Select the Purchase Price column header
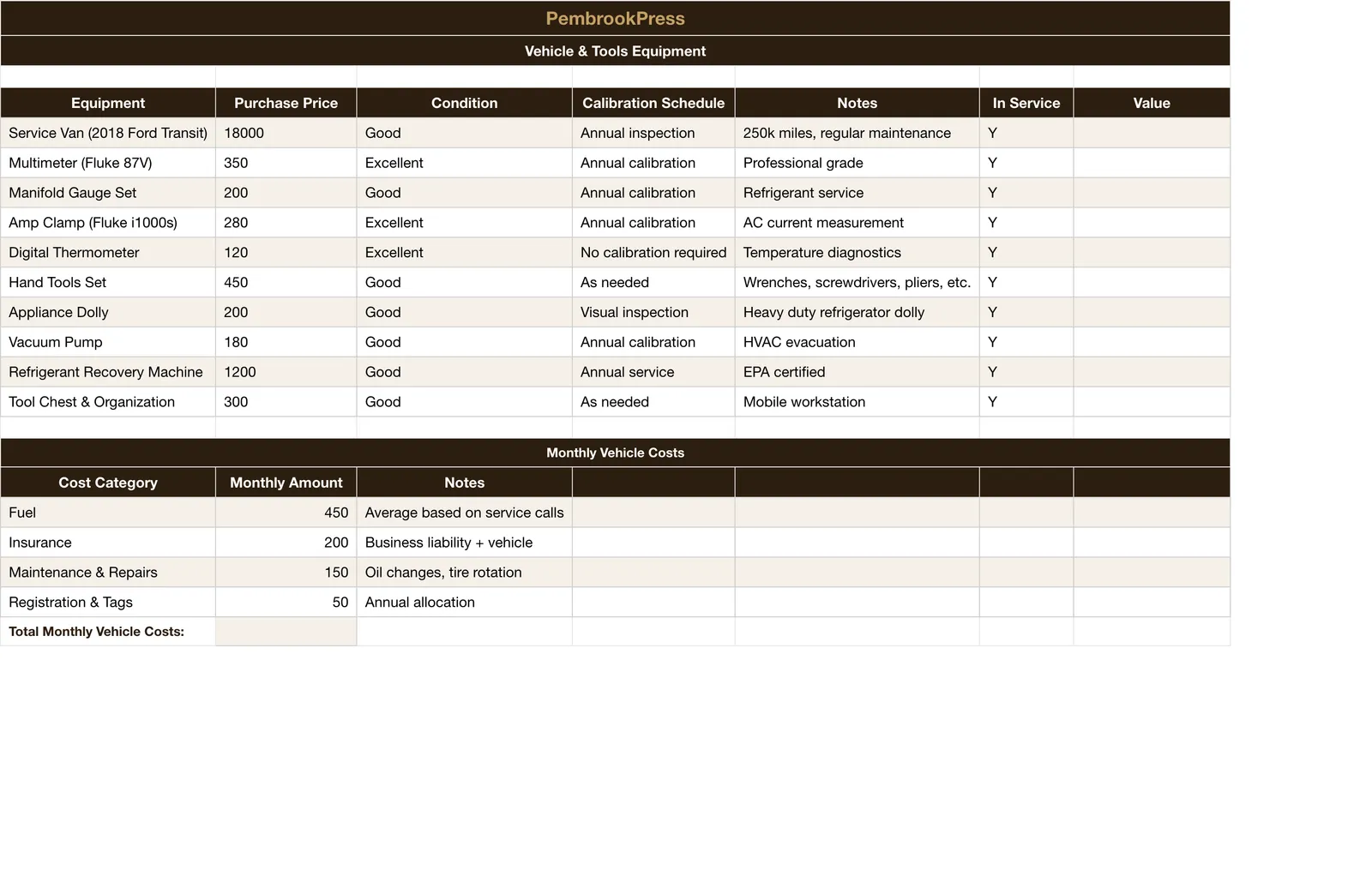This screenshot has width=1372, height=882. [286, 103]
